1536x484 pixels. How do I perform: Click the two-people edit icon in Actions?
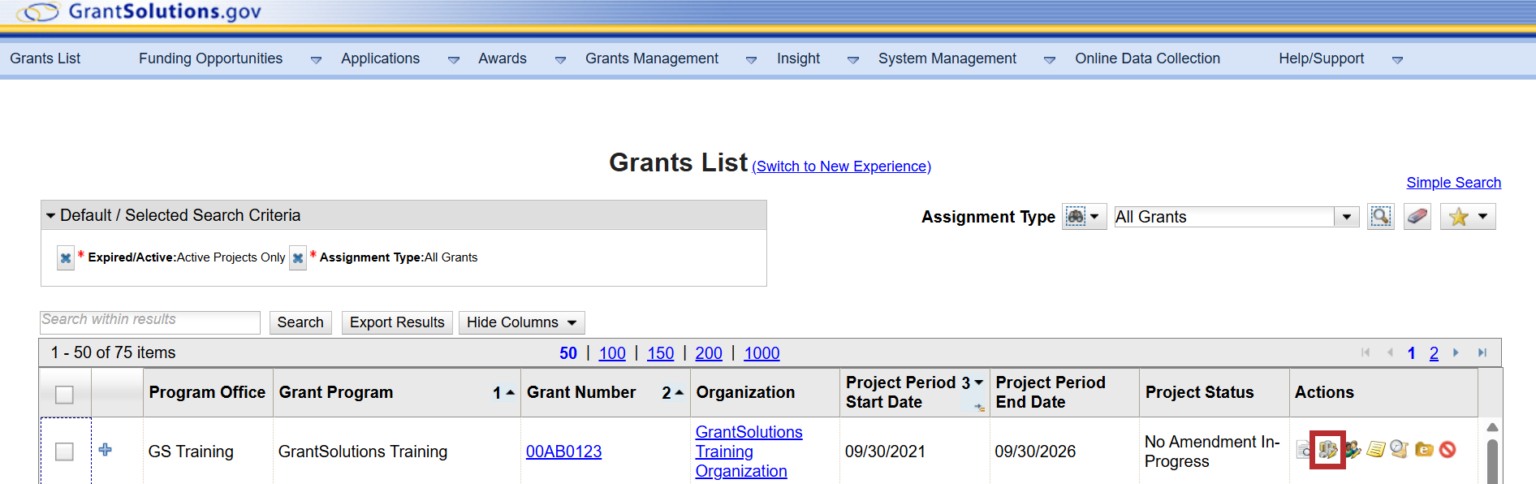click(1351, 450)
